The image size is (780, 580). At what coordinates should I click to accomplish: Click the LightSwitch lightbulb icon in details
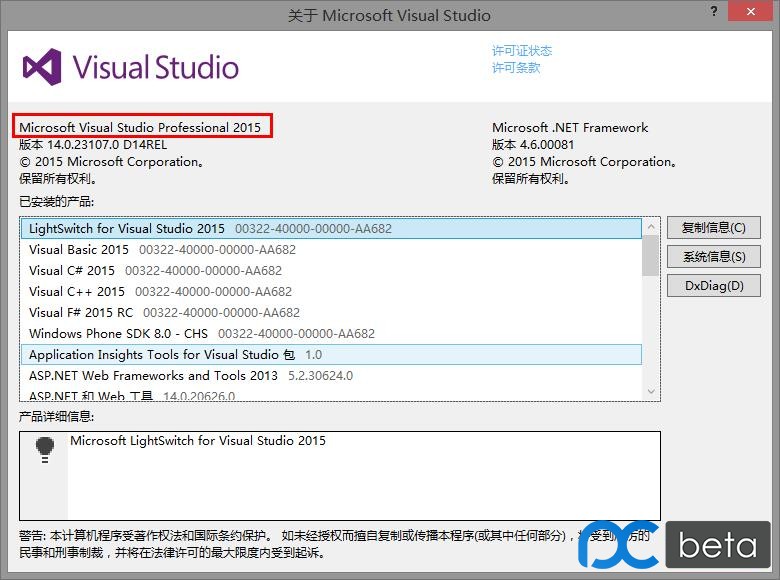tap(45, 450)
